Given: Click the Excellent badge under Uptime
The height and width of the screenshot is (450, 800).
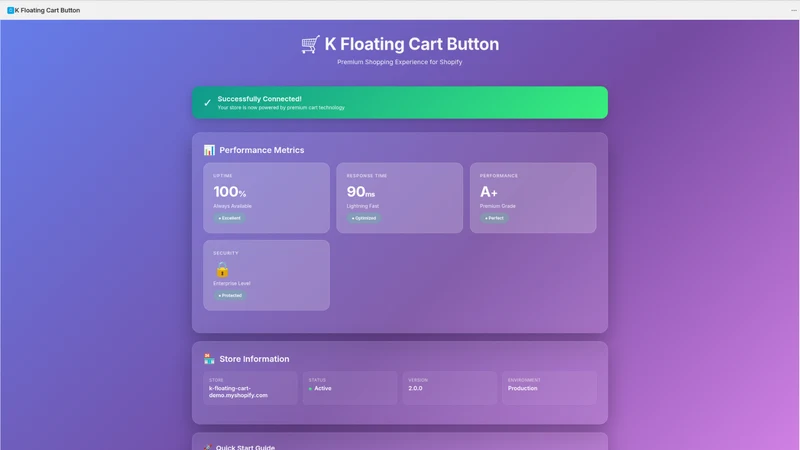Looking at the screenshot, I should point(230,218).
